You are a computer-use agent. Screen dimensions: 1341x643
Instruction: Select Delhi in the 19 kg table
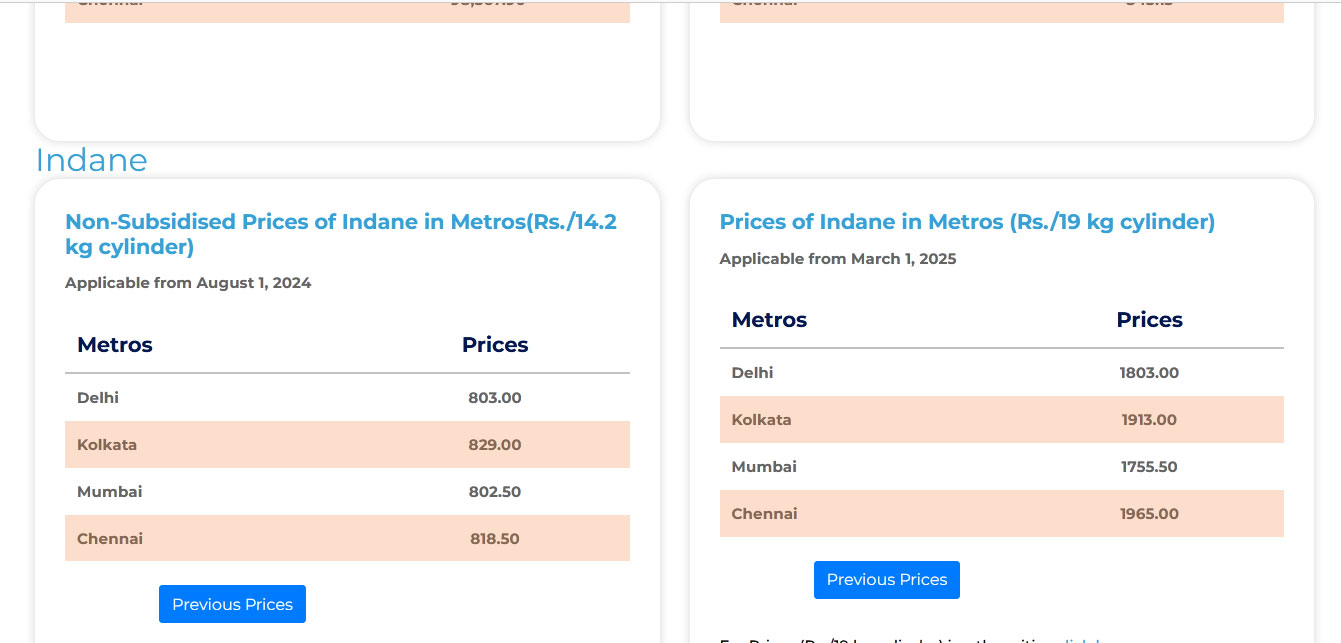(x=752, y=373)
